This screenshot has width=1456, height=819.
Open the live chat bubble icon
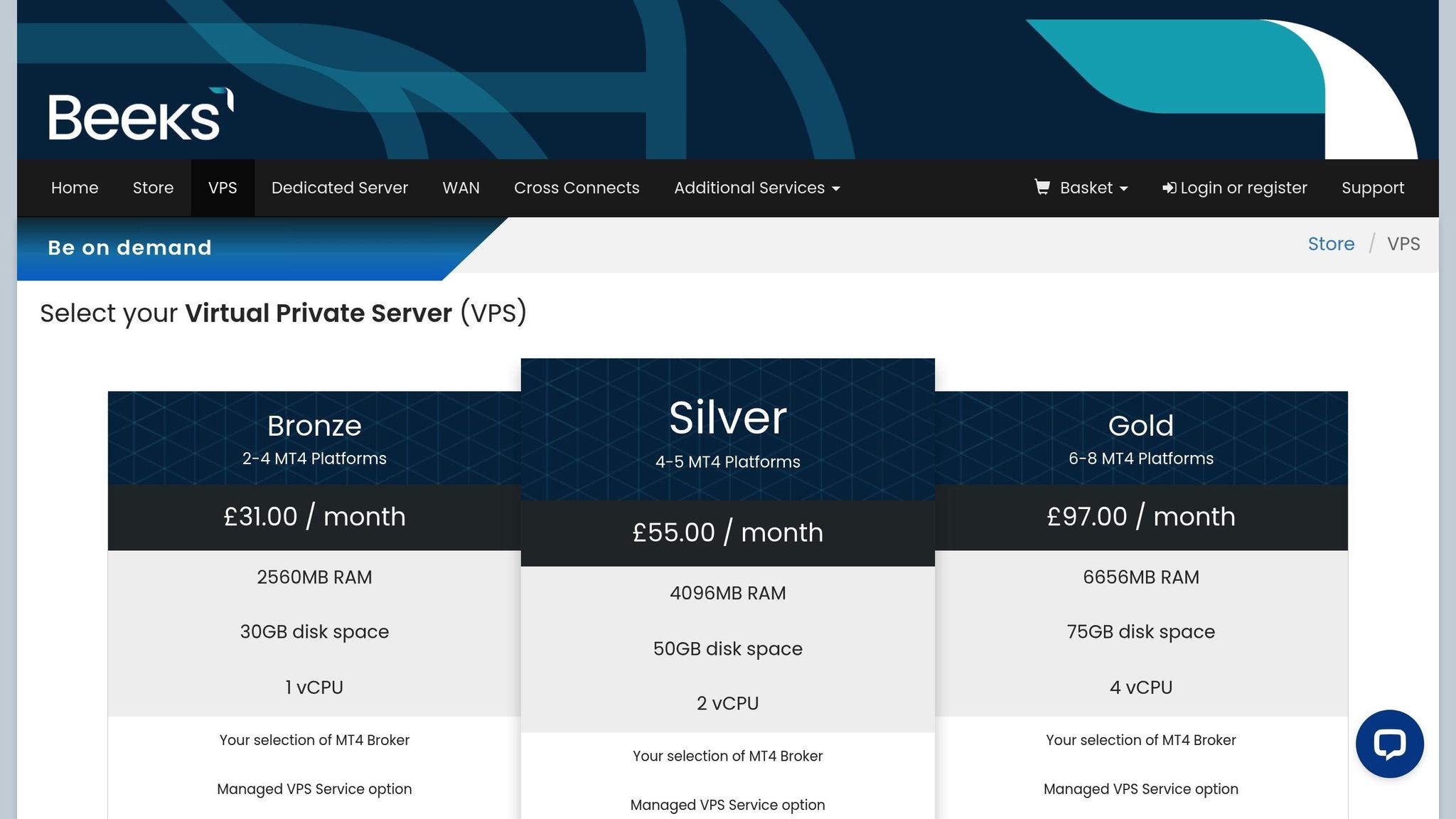click(1389, 744)
